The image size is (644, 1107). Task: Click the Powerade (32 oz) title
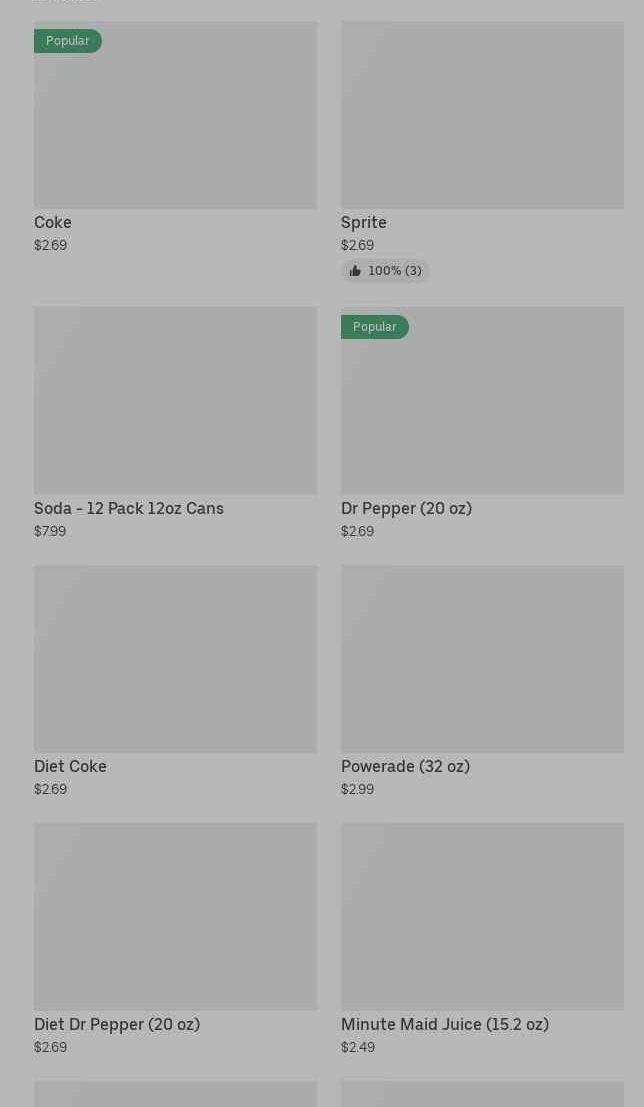point(405,766)
